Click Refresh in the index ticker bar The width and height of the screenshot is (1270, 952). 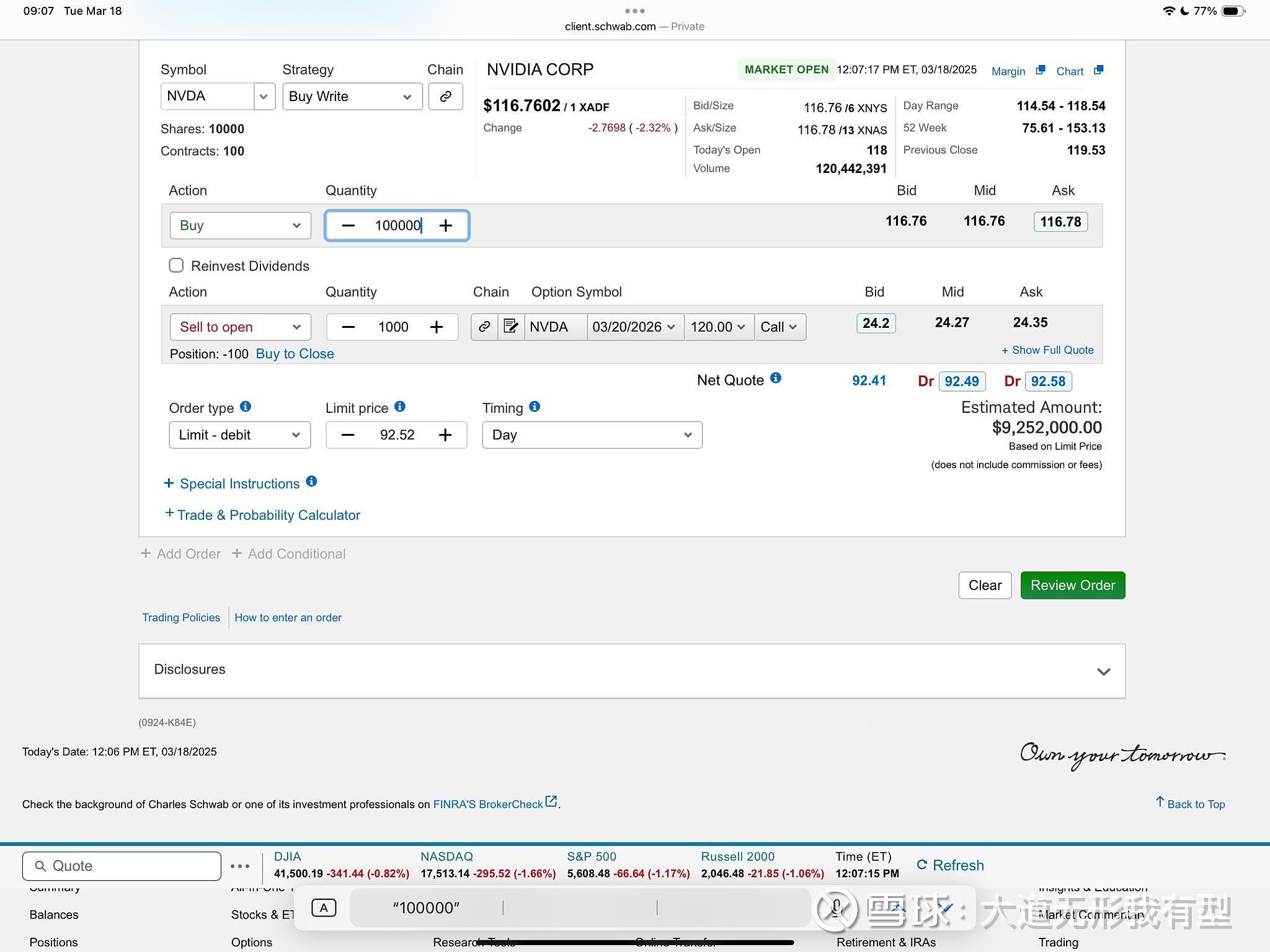click(x=950, y=865)
